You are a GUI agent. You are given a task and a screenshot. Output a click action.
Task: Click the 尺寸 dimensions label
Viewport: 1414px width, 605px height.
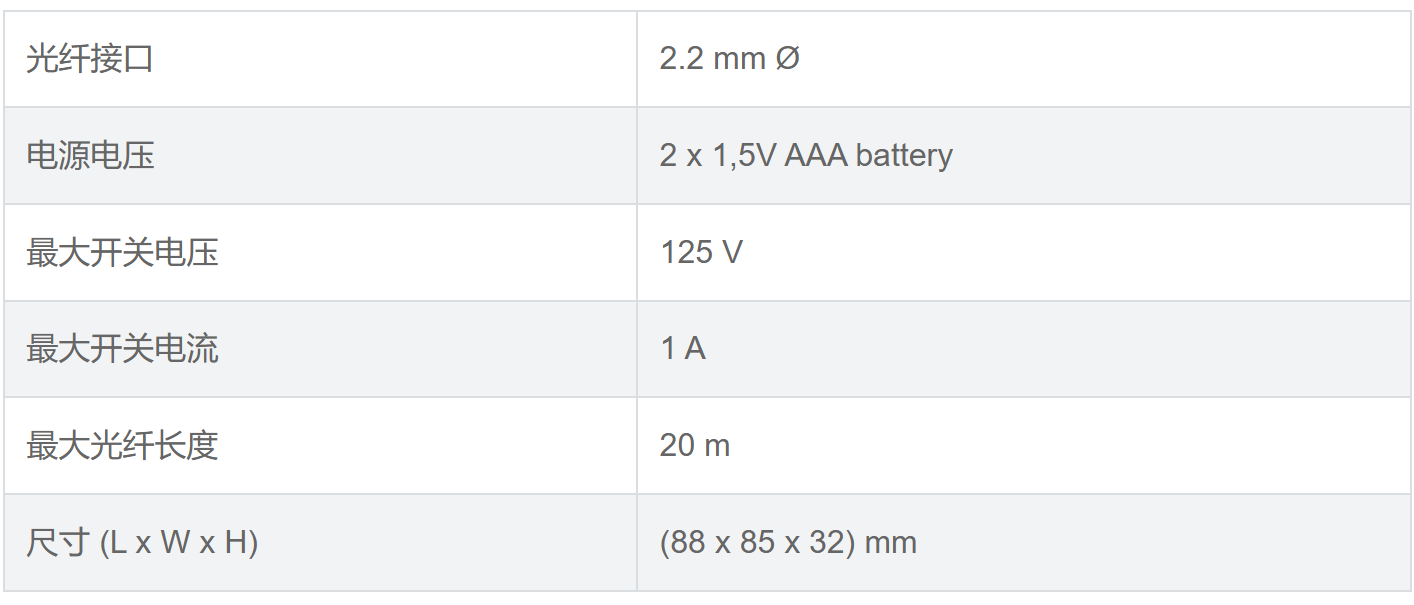(58, 543)
